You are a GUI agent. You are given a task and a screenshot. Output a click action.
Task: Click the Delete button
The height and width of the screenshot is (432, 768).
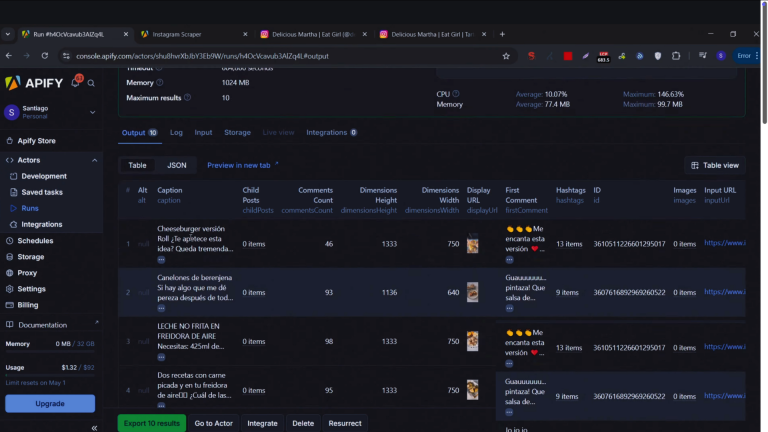click(303, 423)
